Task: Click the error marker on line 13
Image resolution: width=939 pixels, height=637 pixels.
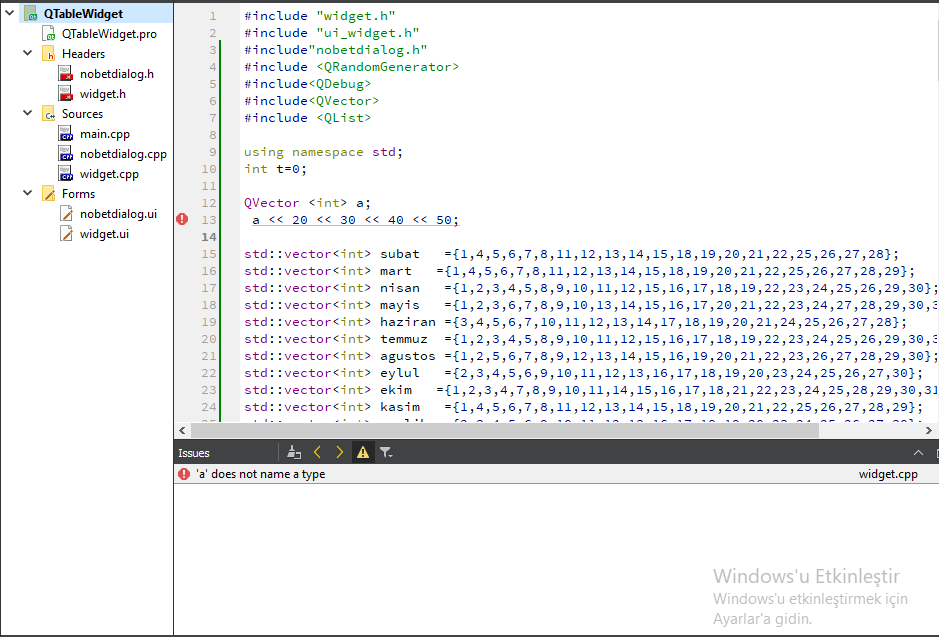Action: (x=182, y=219)
